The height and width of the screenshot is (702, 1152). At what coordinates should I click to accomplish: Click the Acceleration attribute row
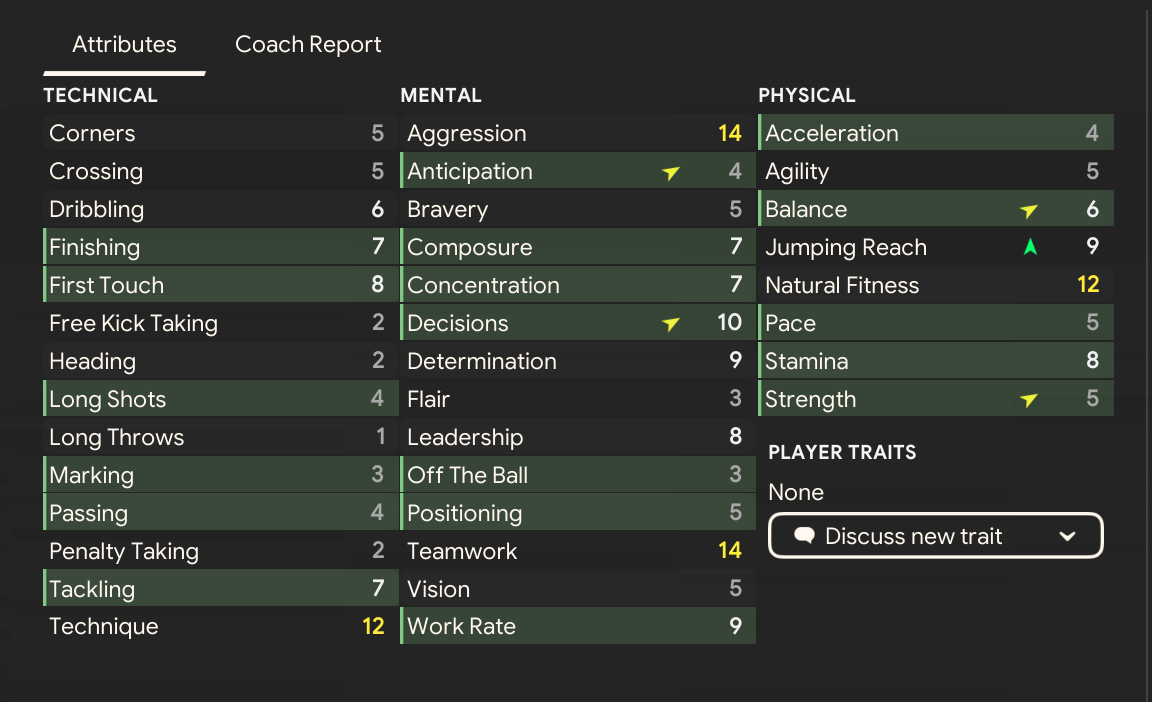tap(935, 133)
